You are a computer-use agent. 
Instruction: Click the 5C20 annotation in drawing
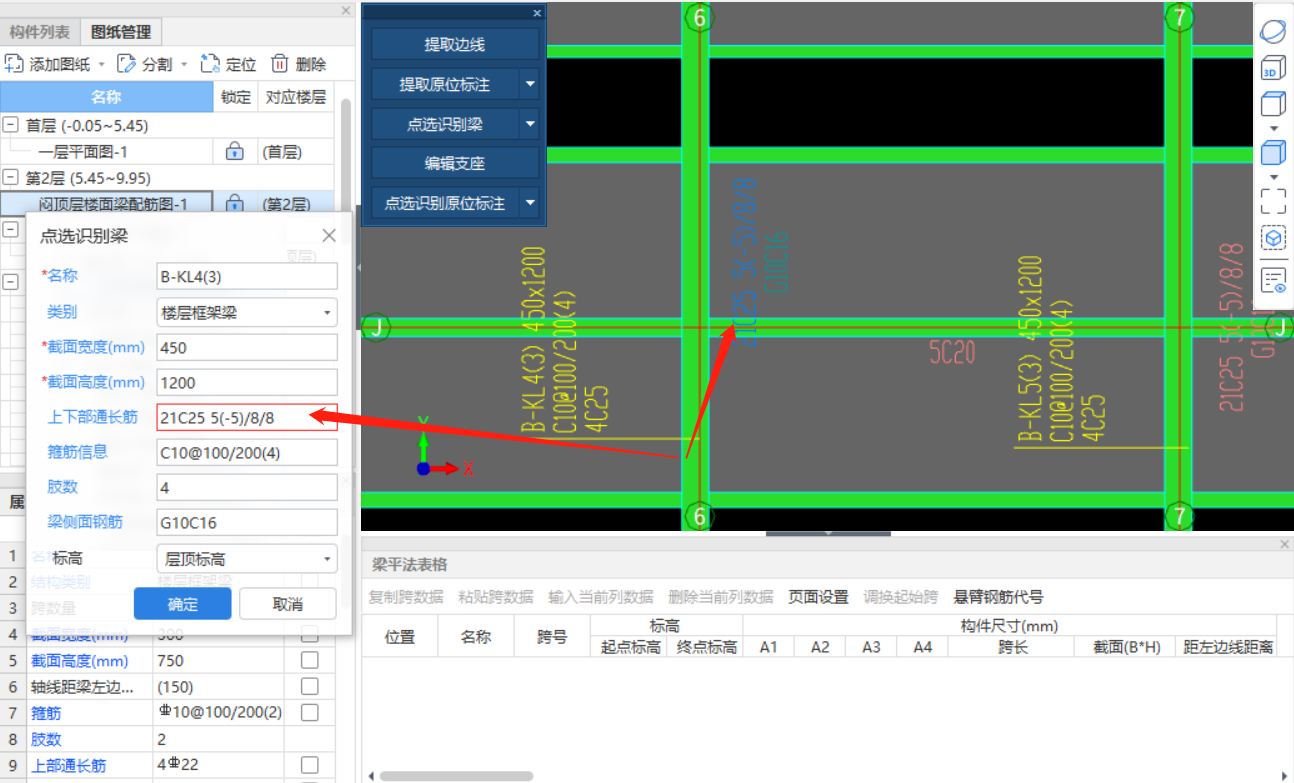click(x=951, y=353)
